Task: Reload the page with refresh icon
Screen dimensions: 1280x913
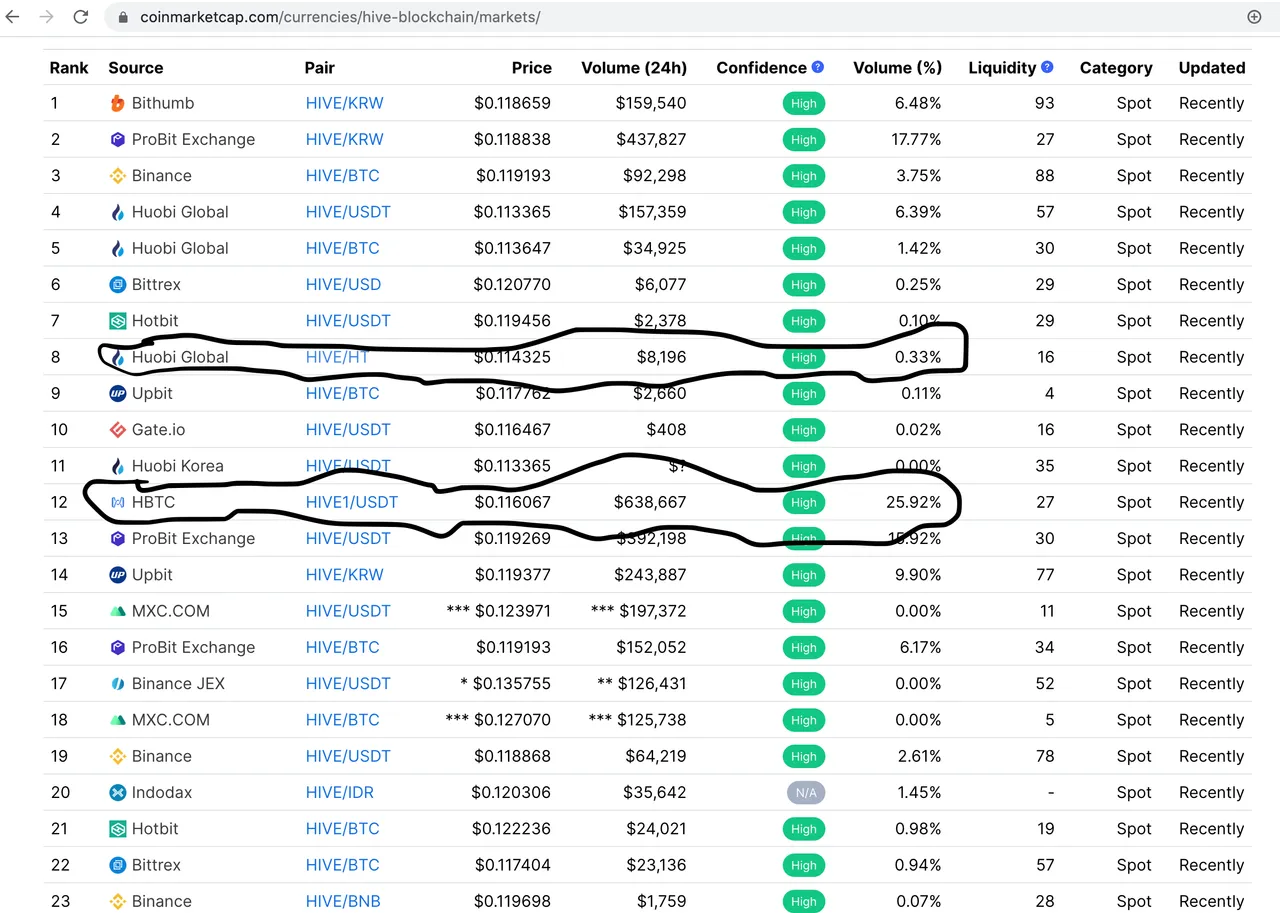Action: click(x=81, y=17)
